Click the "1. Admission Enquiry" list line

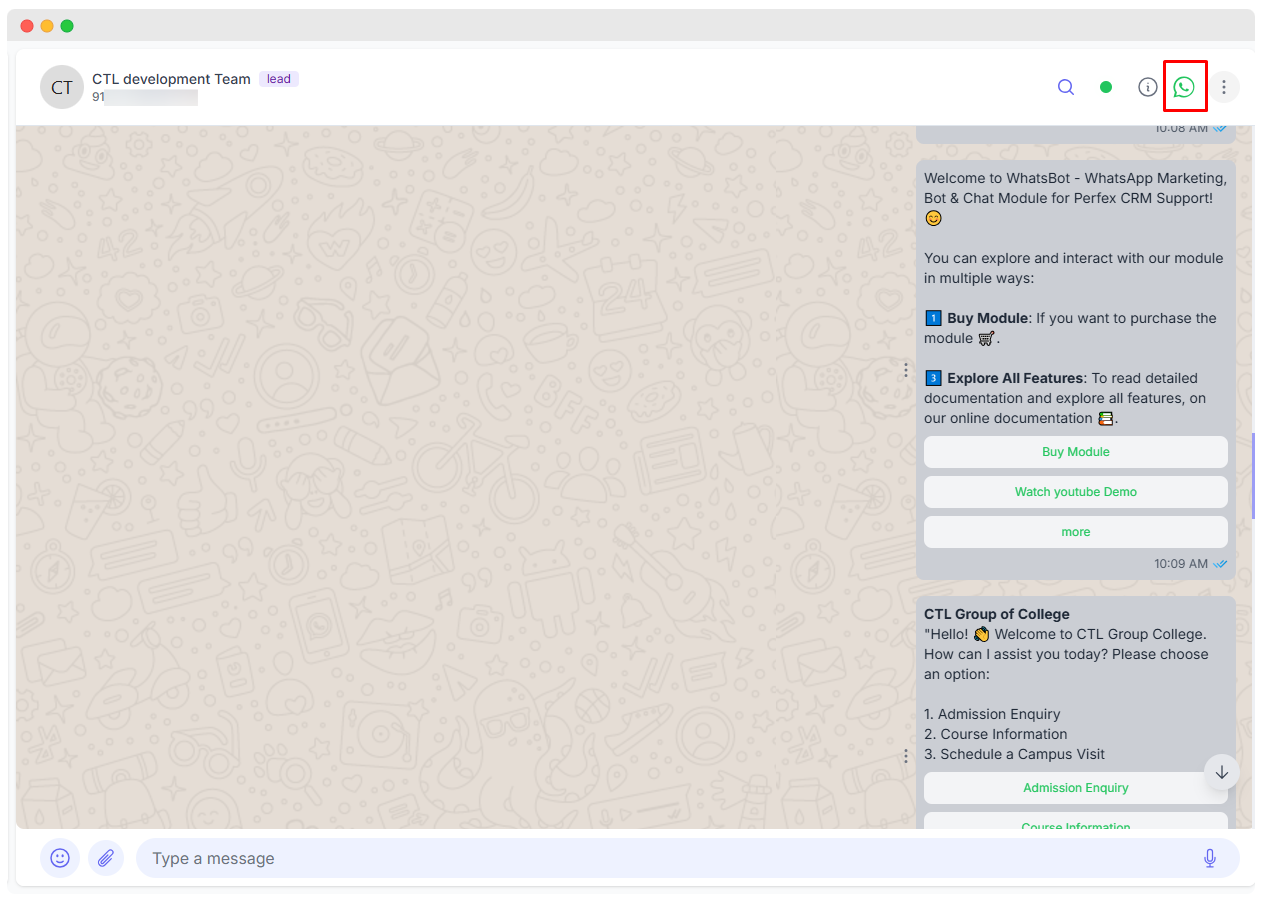tap(992, 714)
